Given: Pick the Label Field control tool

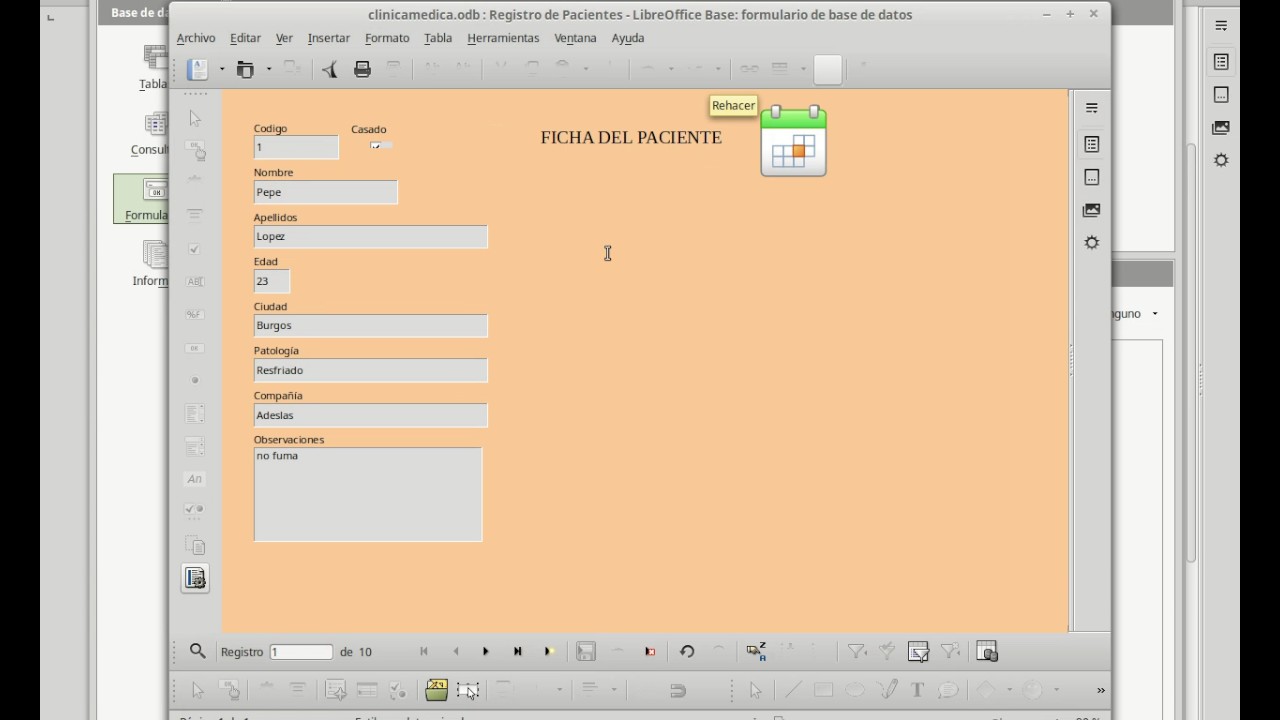Looking at the screenshot, I should pyautogui.click(x=195, y=479).
